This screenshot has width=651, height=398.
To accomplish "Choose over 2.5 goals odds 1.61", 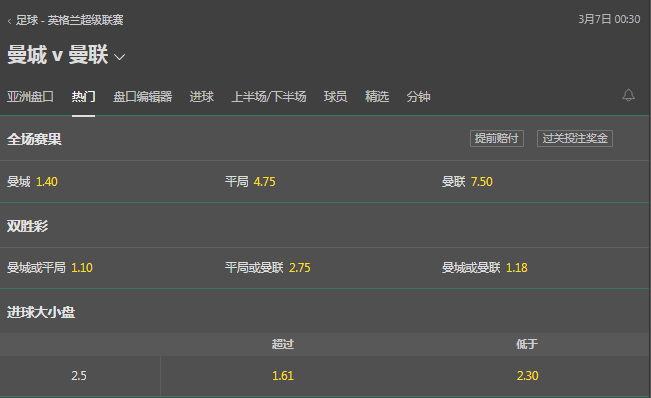I will 283,376.
